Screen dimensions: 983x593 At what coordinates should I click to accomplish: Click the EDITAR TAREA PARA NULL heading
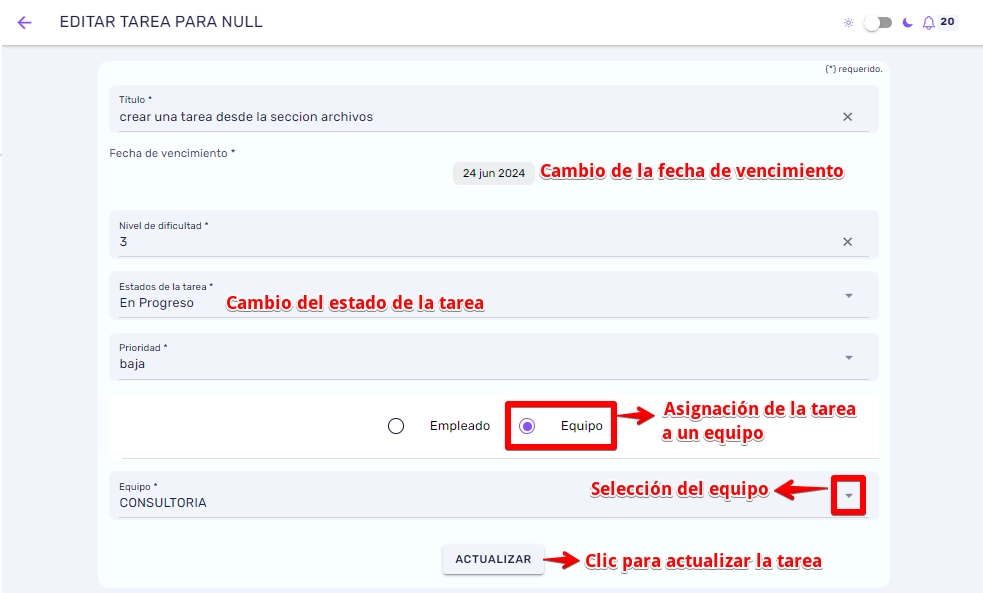161,22
